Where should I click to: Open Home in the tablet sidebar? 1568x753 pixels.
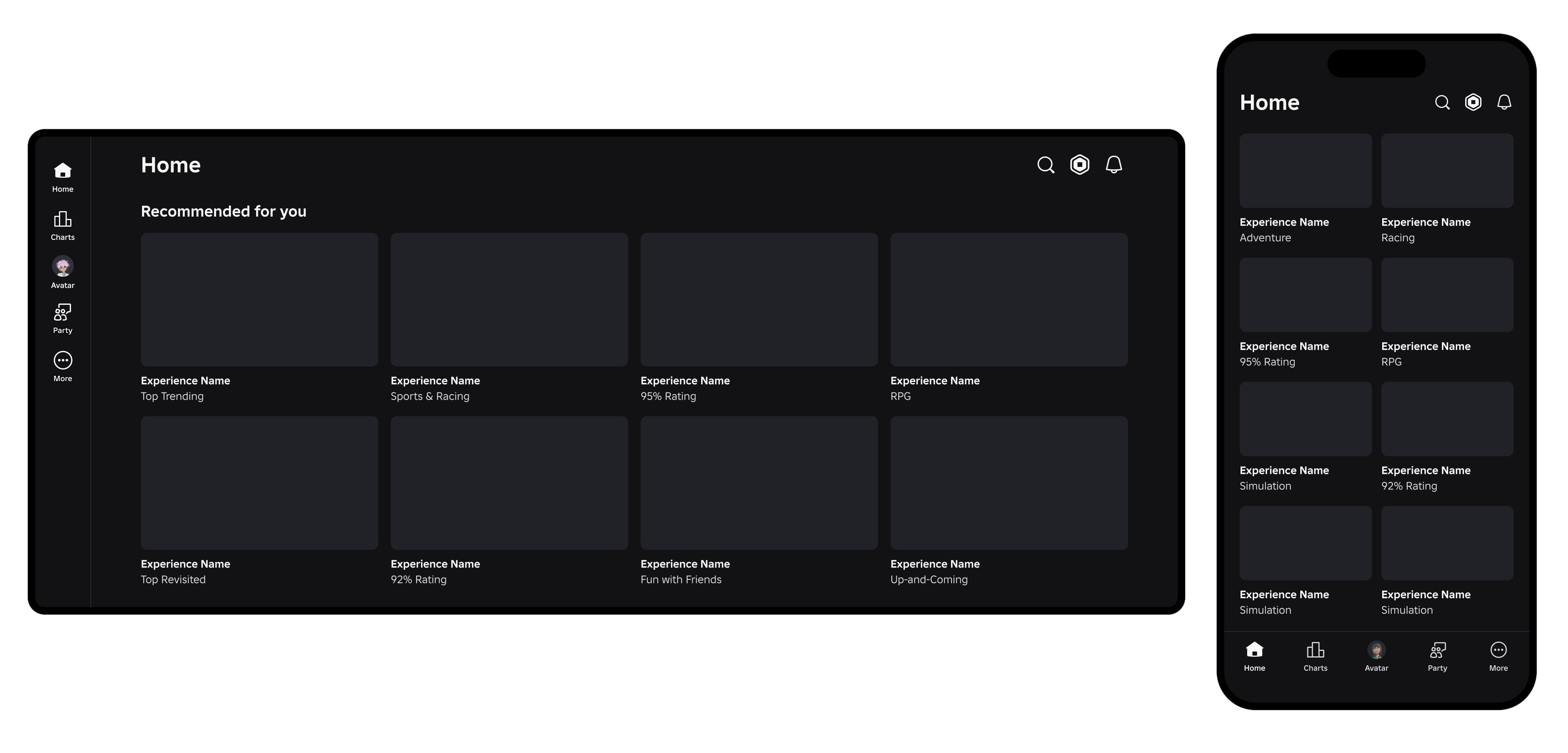63,178
